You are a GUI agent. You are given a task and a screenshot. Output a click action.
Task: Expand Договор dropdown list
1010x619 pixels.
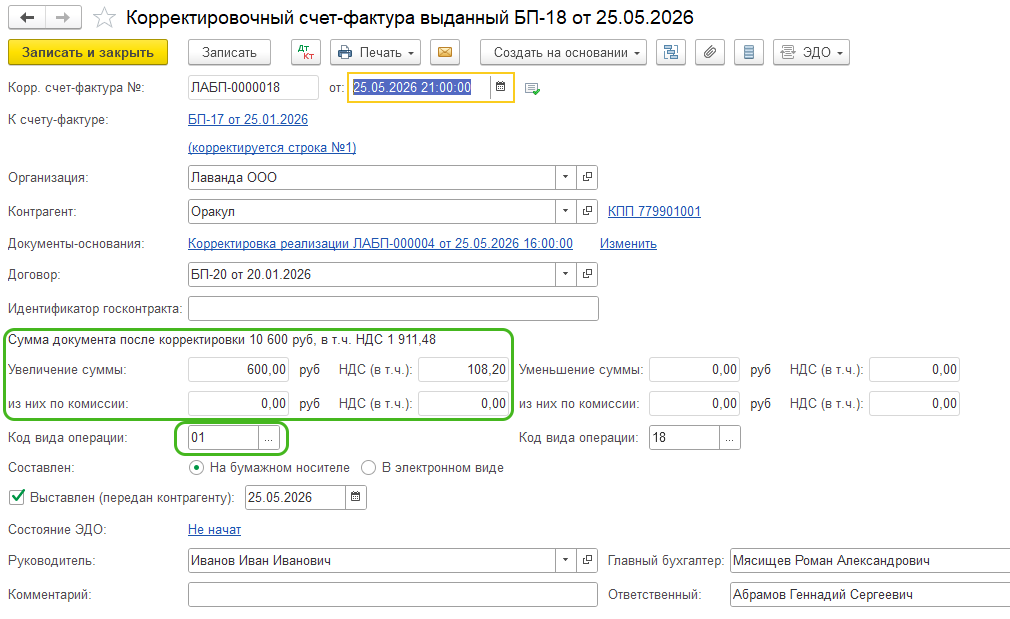[566, 274]
